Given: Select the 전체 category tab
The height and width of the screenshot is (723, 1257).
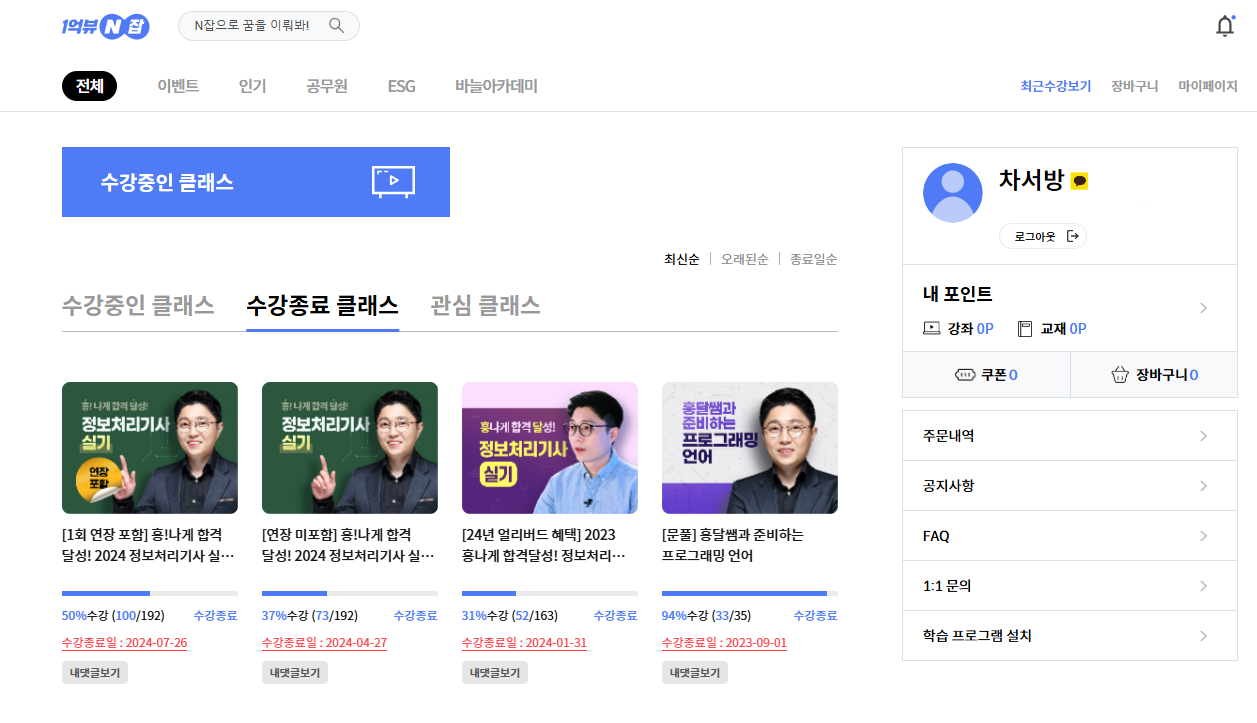Looking at the screenshot, I should tap(89, 86).
